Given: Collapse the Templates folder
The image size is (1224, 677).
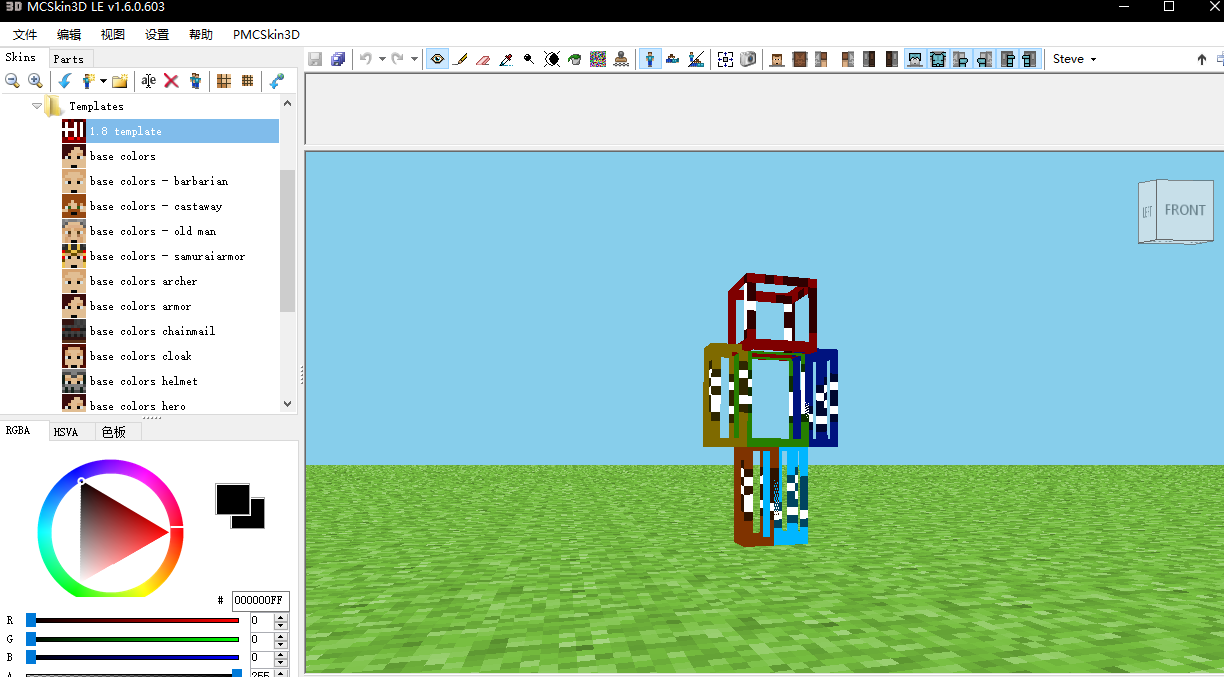Looking at the screenshot, I should (37, 105).
